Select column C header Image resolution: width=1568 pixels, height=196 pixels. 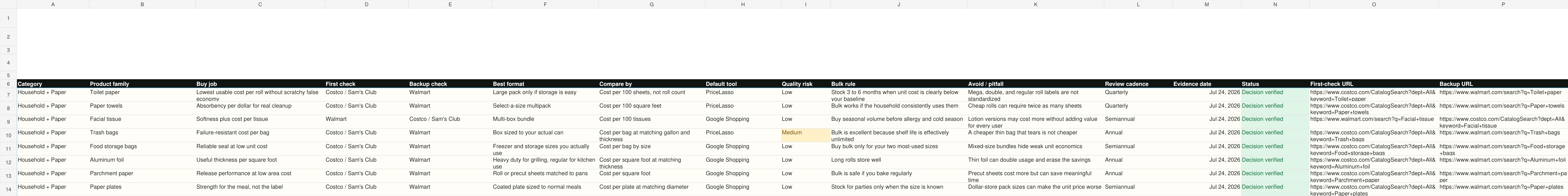[260, 4]
